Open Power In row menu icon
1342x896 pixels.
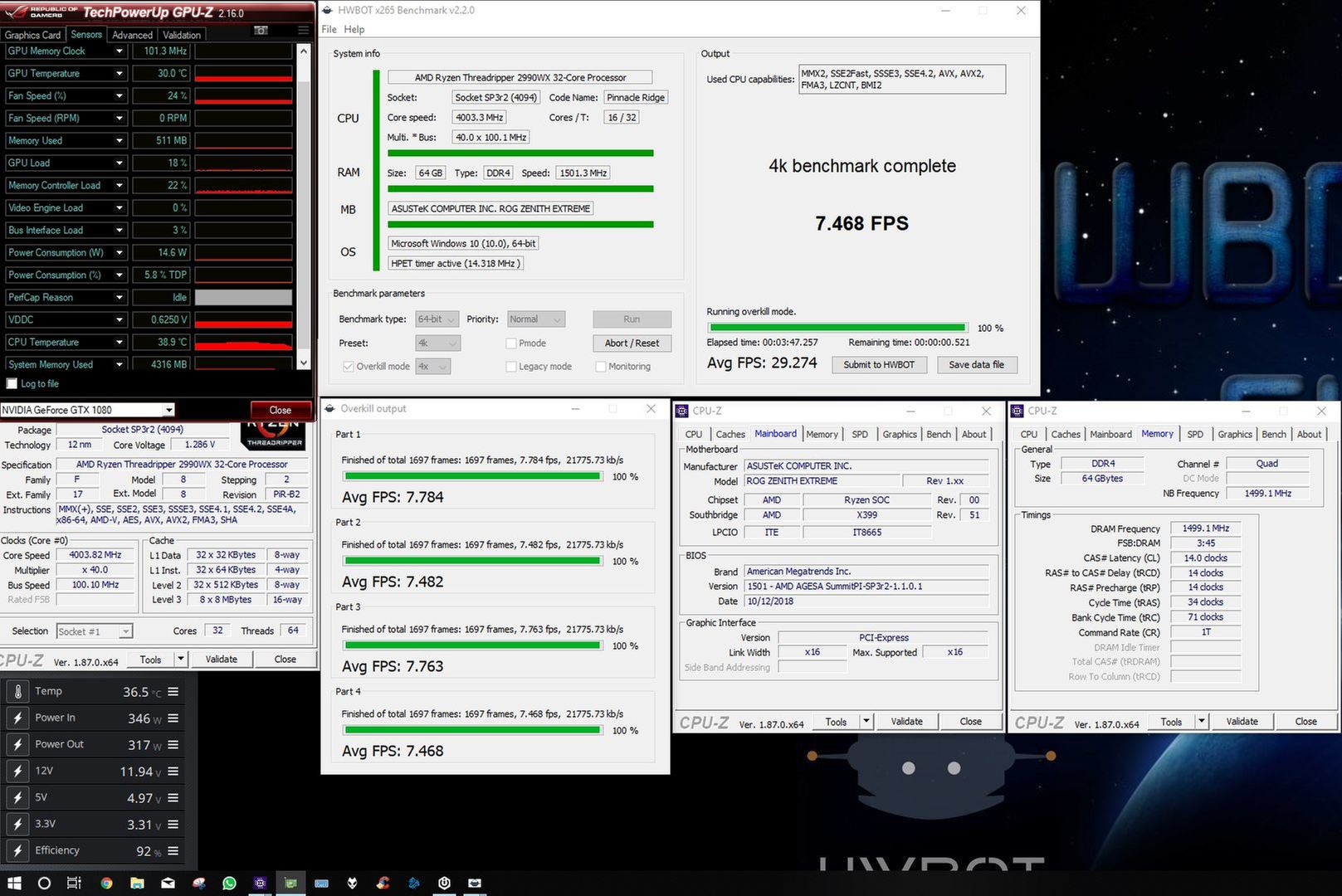(173, 718)
